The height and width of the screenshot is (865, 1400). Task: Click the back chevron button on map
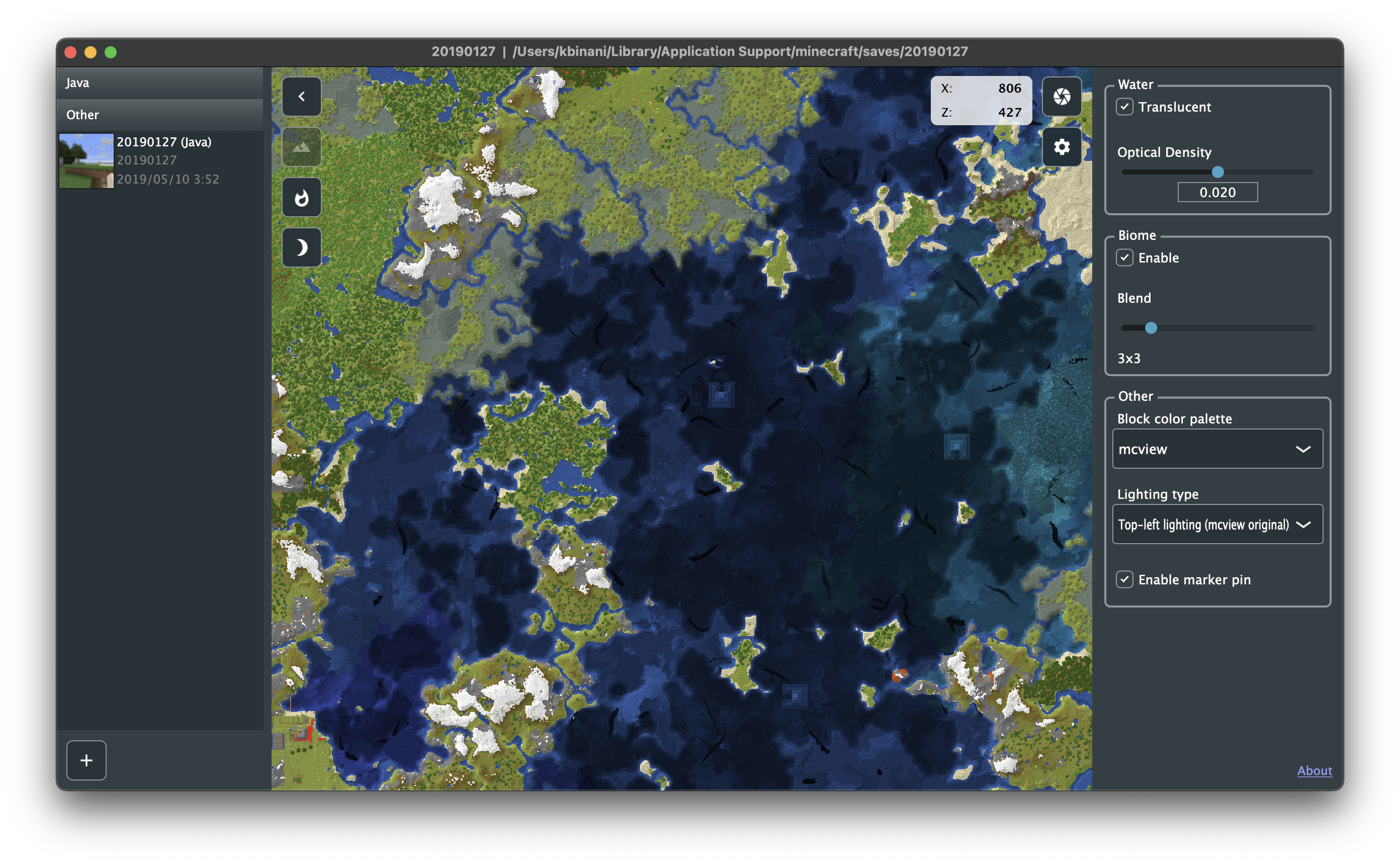coord(301,97)
